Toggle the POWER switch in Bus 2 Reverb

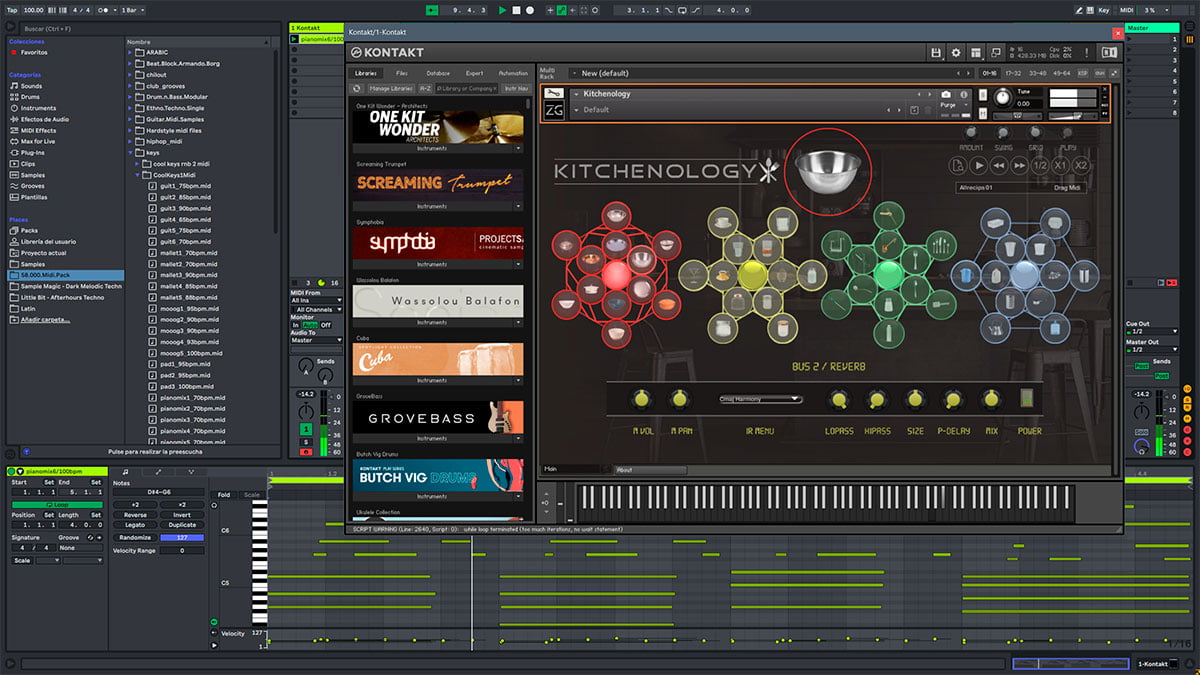click(x=1026, y=398)
